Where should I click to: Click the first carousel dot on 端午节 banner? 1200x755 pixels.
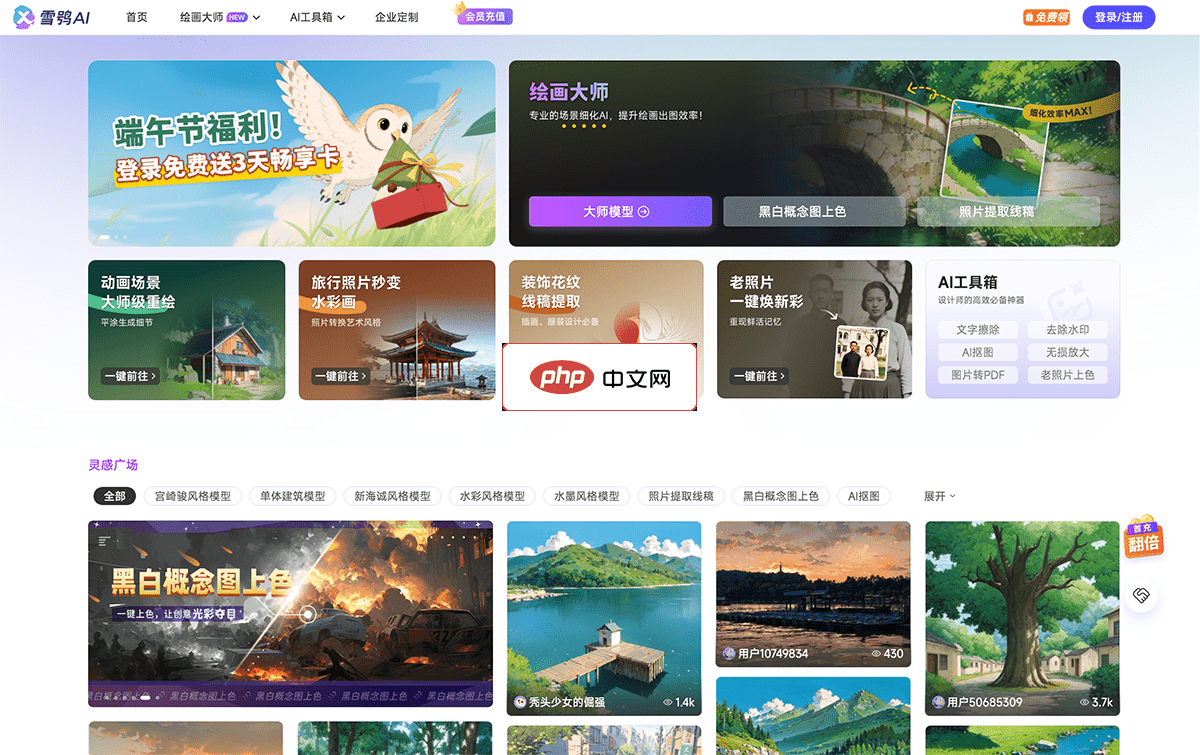pos(104,237)
